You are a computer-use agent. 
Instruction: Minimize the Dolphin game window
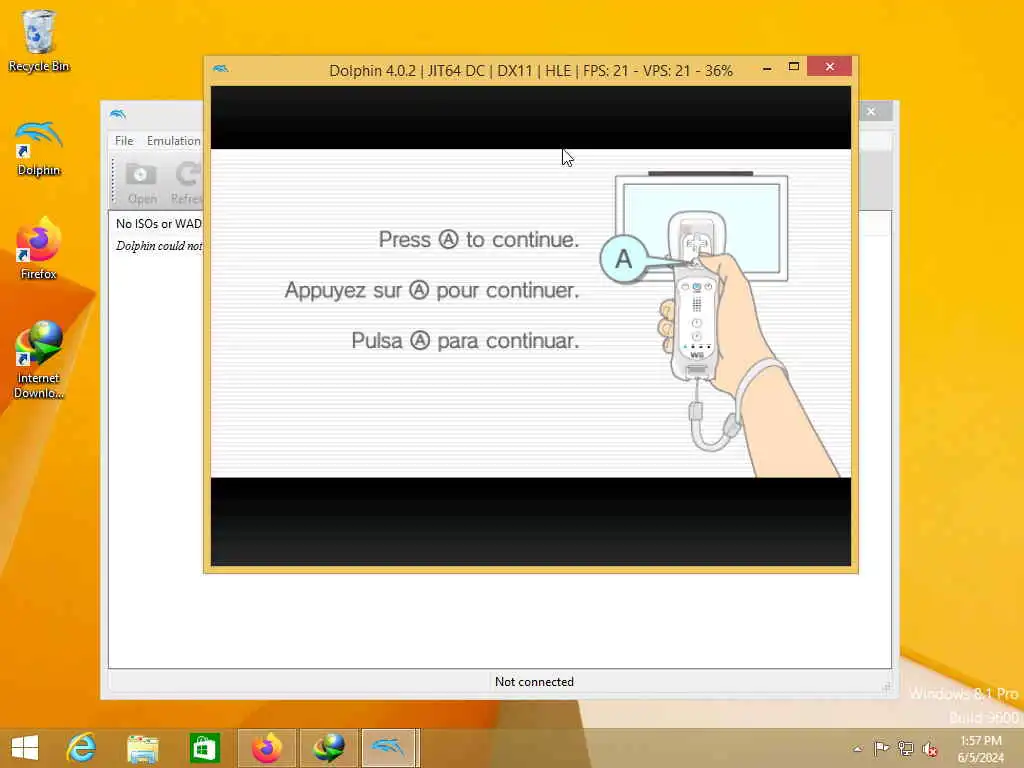(767, 68)
